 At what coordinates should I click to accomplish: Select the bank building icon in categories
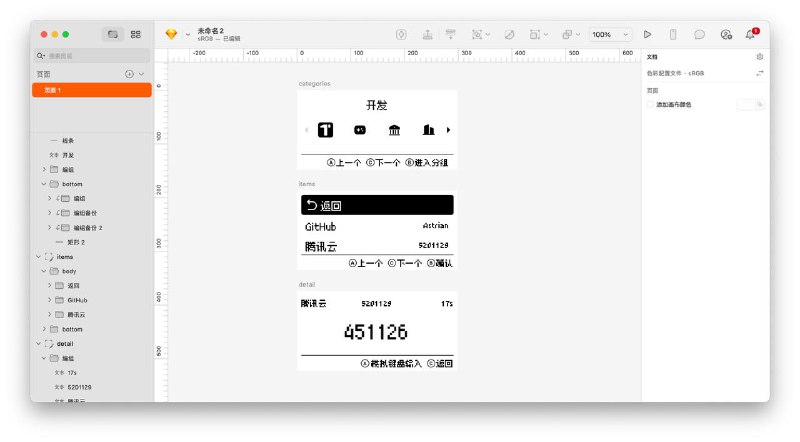pyautogui.click(x=394, y=130)
